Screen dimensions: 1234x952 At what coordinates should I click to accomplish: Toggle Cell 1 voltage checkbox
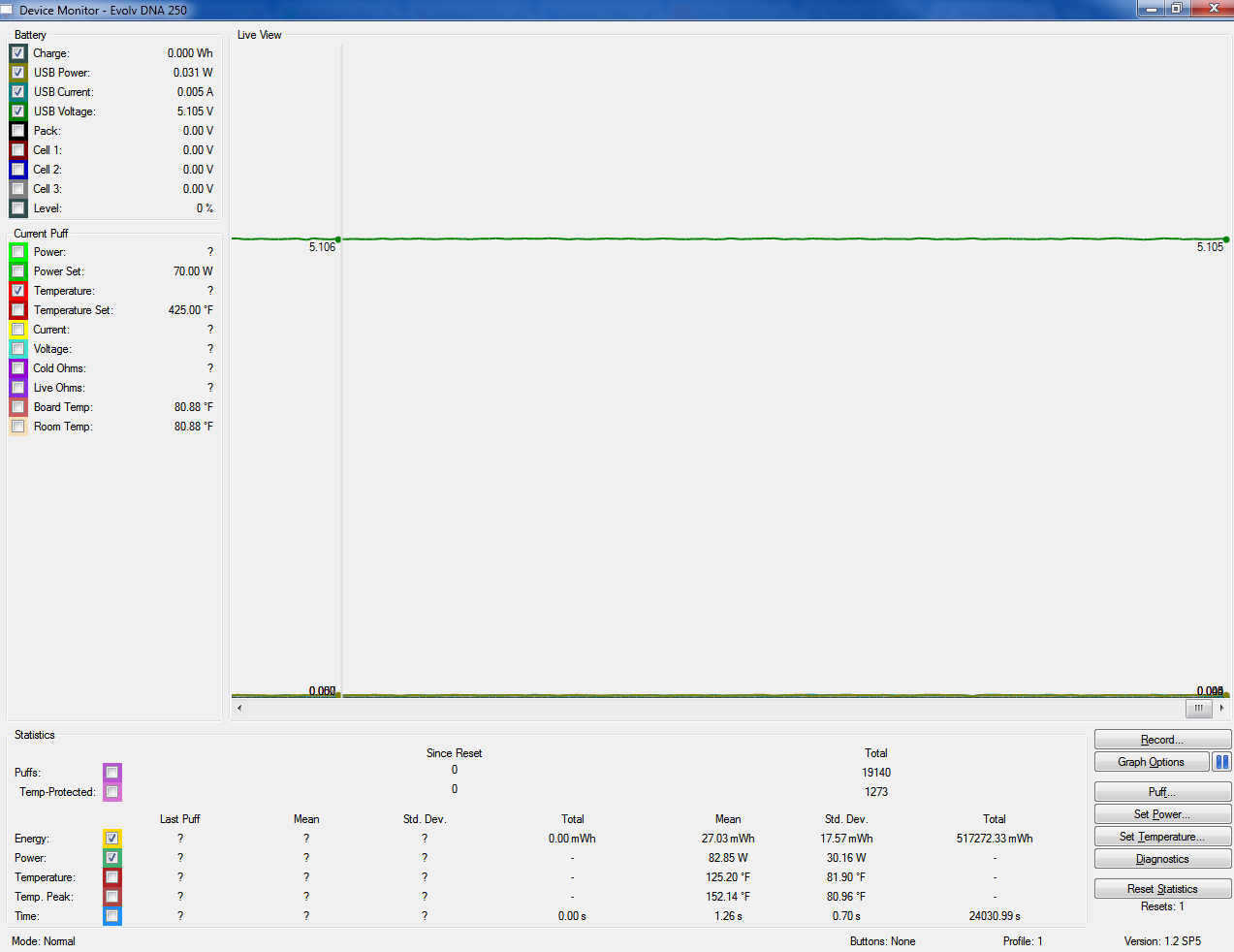point(18,150)
